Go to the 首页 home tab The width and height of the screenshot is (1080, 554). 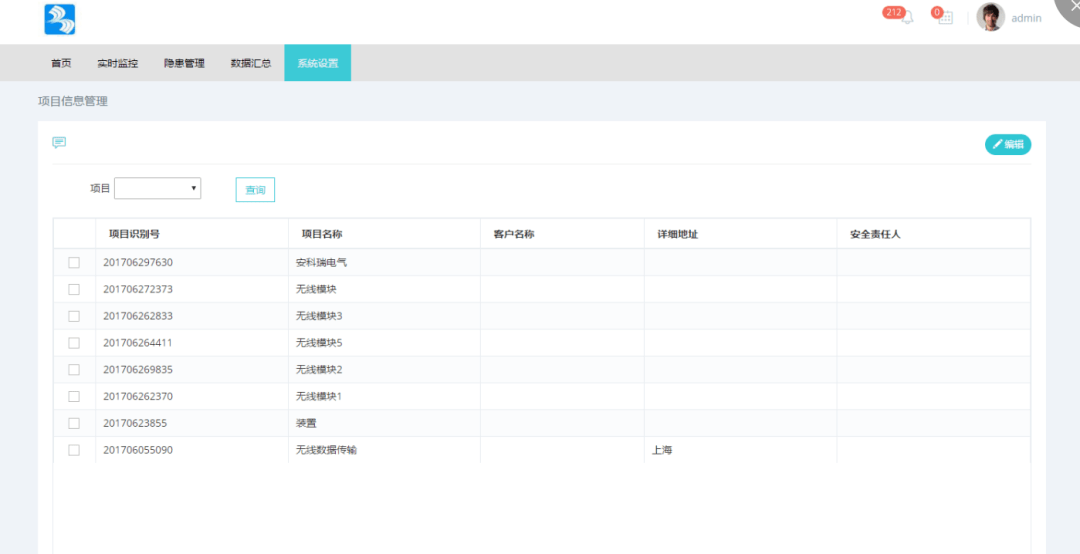click(x=61, y=63)
